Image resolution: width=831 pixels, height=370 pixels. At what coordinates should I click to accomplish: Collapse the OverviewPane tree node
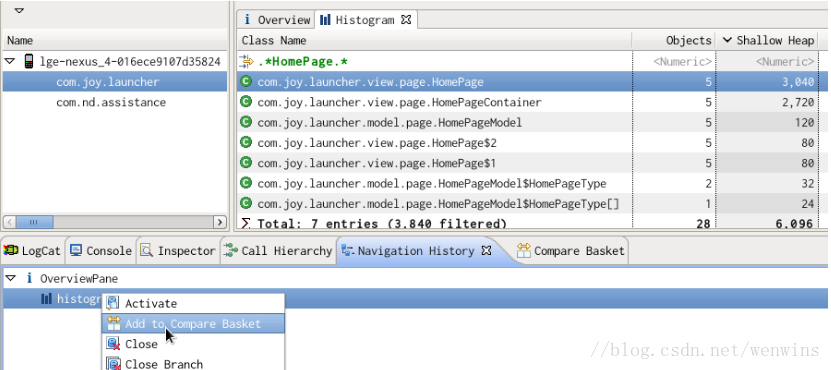coord(10,278)
